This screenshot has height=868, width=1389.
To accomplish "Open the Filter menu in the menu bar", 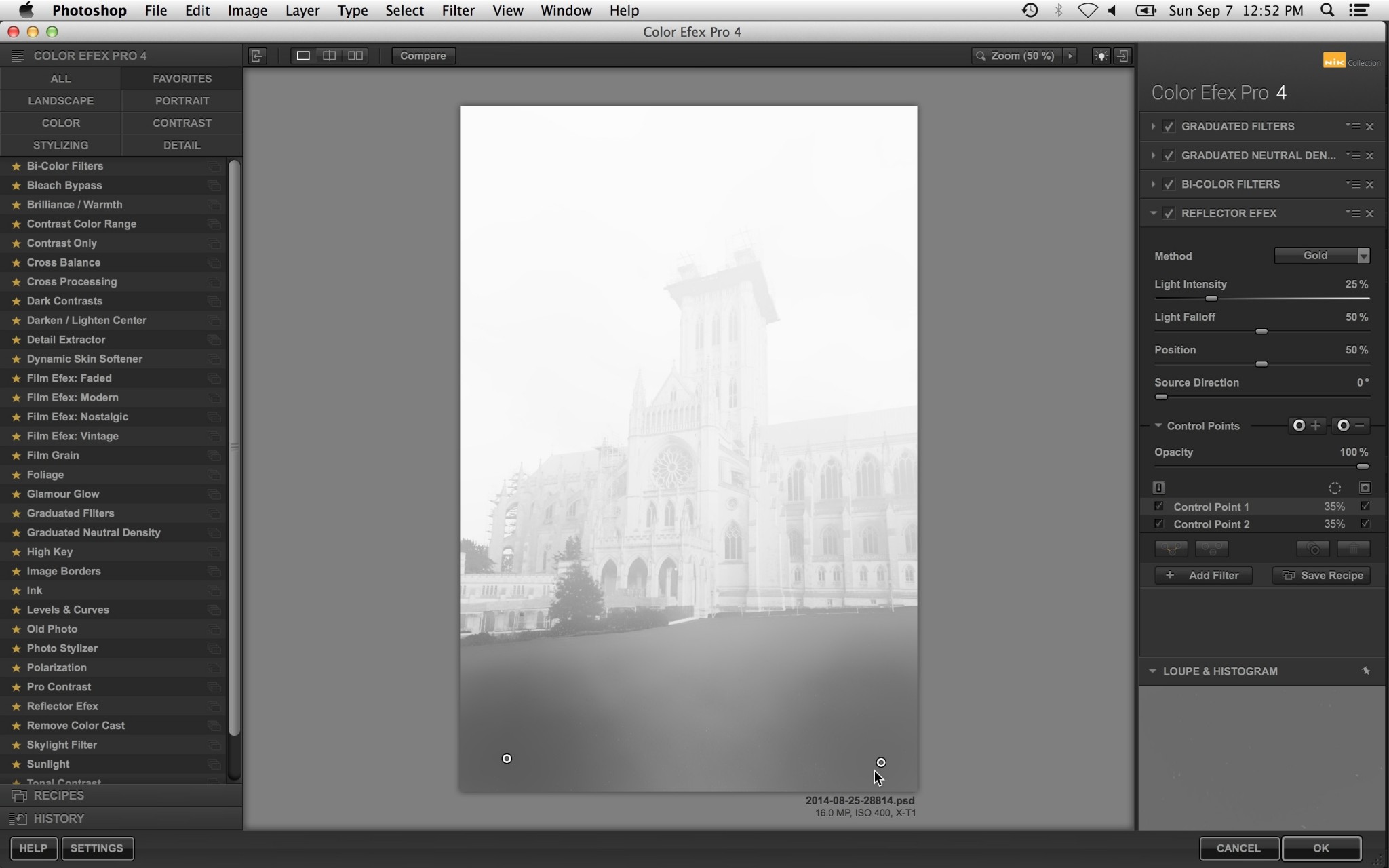I will coord(458,10).
